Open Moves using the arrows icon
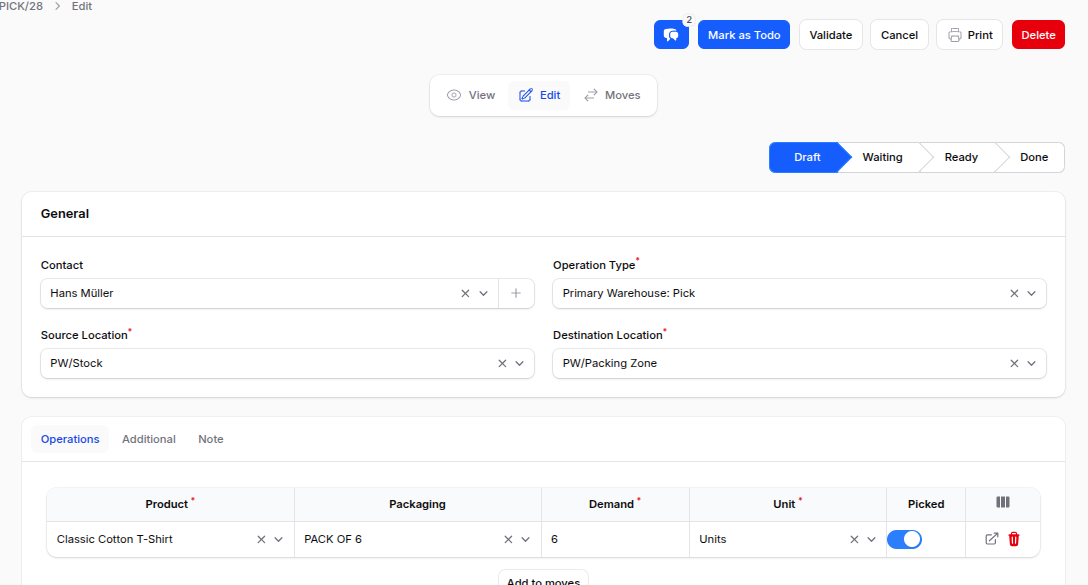 [611, 94]
